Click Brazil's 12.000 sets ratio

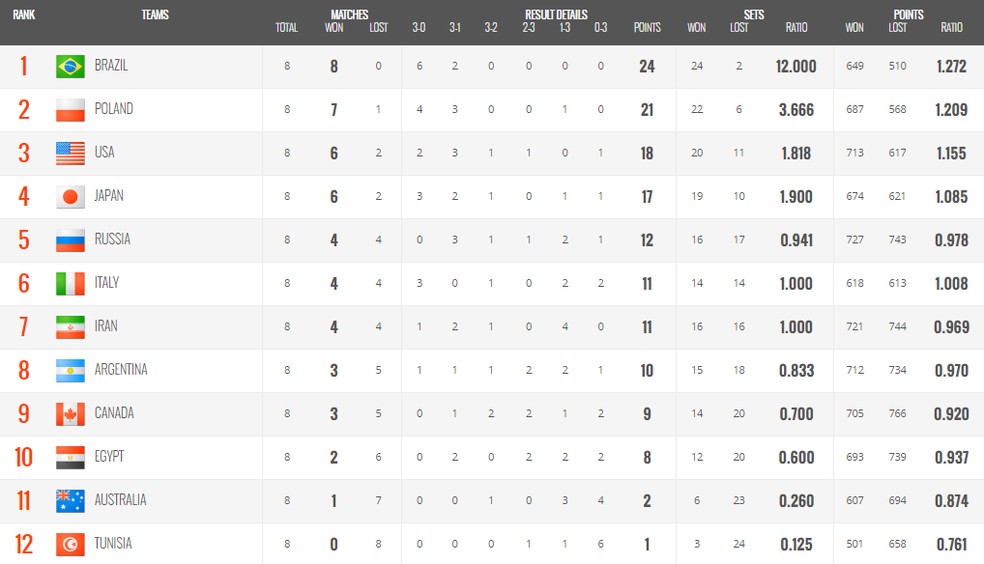tap(796, 66)
